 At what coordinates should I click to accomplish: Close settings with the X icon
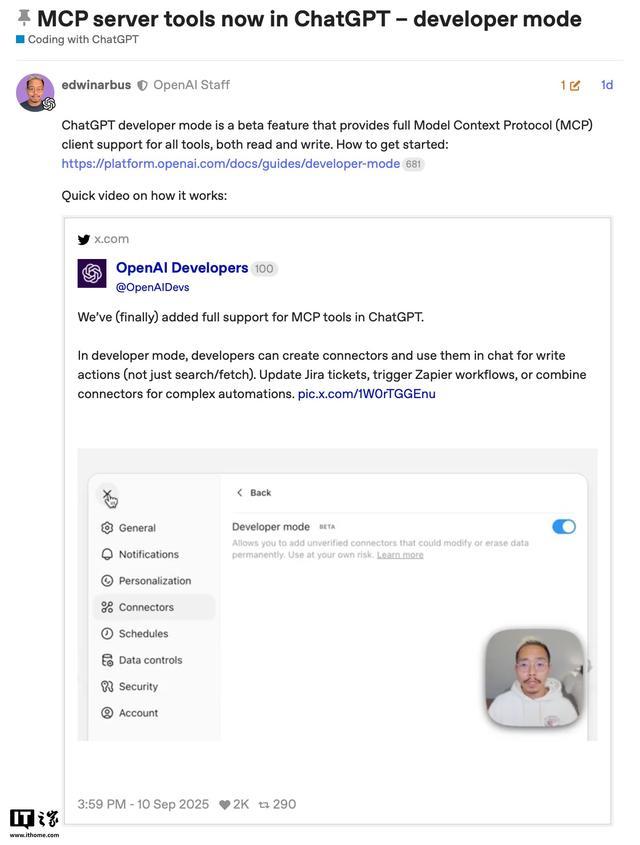[x=107, y=494]
